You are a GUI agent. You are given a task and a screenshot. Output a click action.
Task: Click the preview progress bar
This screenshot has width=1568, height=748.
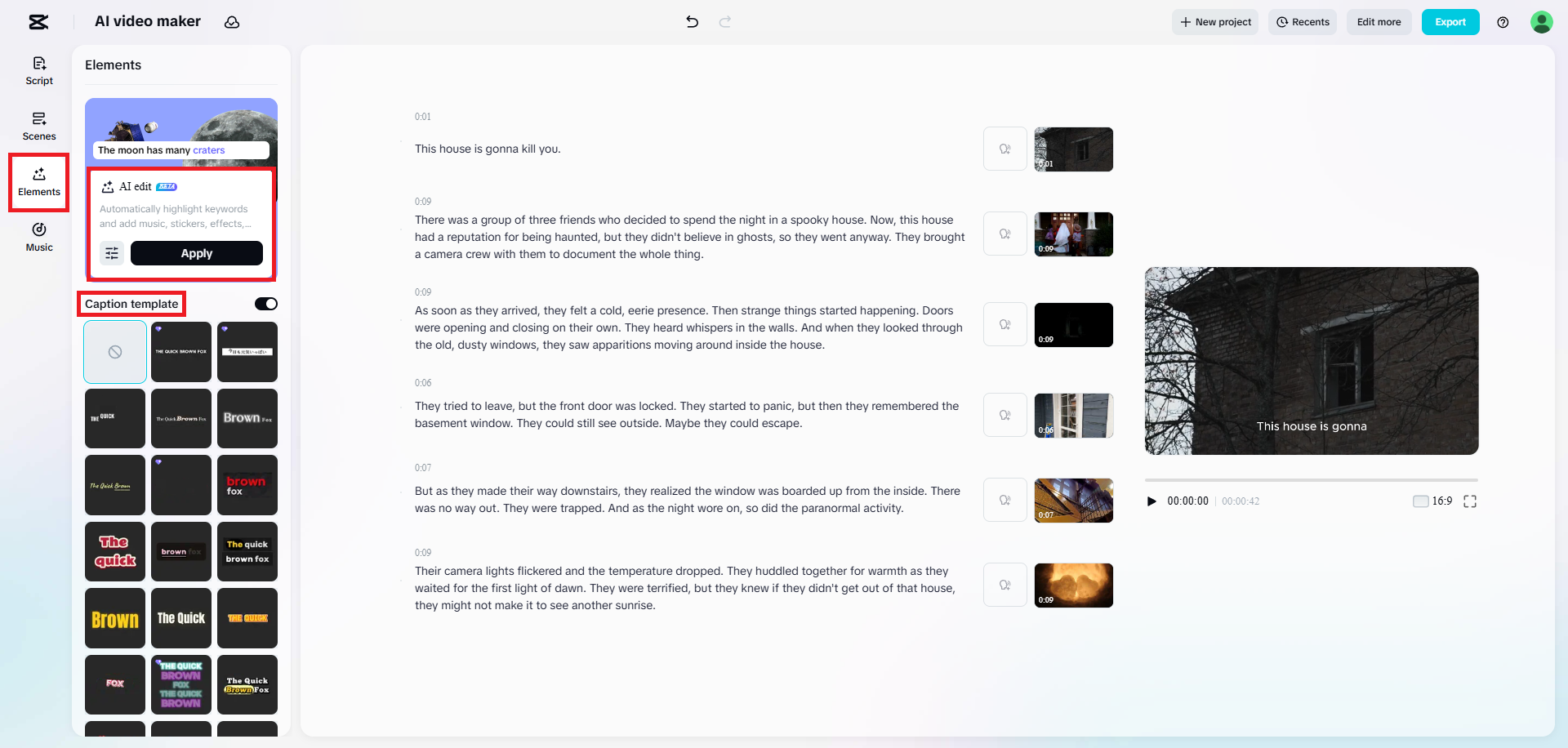[x=1311, y=479]
